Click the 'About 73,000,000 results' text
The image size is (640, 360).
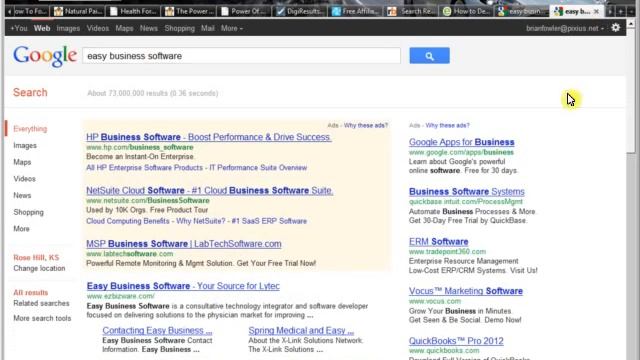pyautogui.click(x=153, y=93)
